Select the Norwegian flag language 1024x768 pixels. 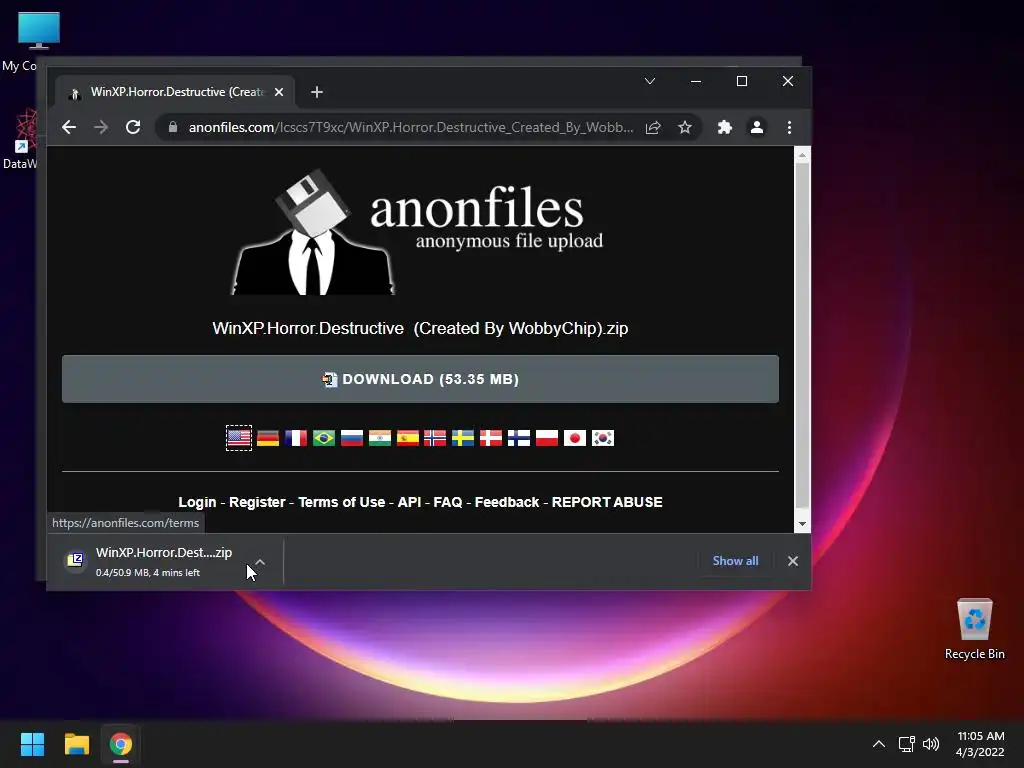[435, 438]
